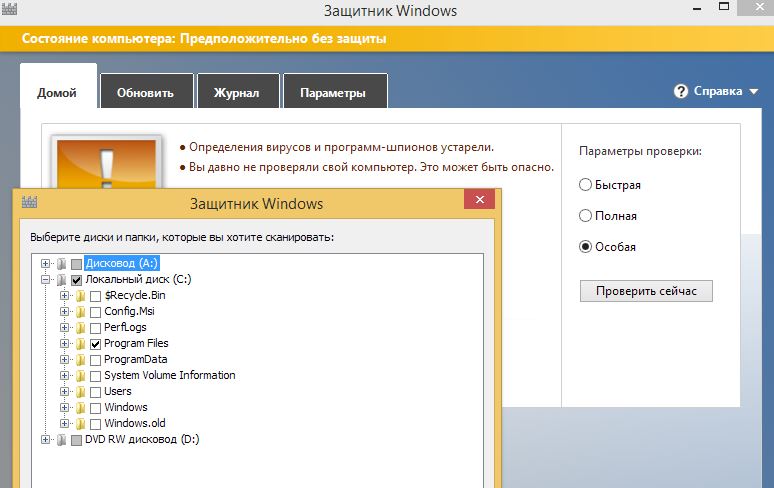Expand the Windows.old folder node

click(64, 423)
